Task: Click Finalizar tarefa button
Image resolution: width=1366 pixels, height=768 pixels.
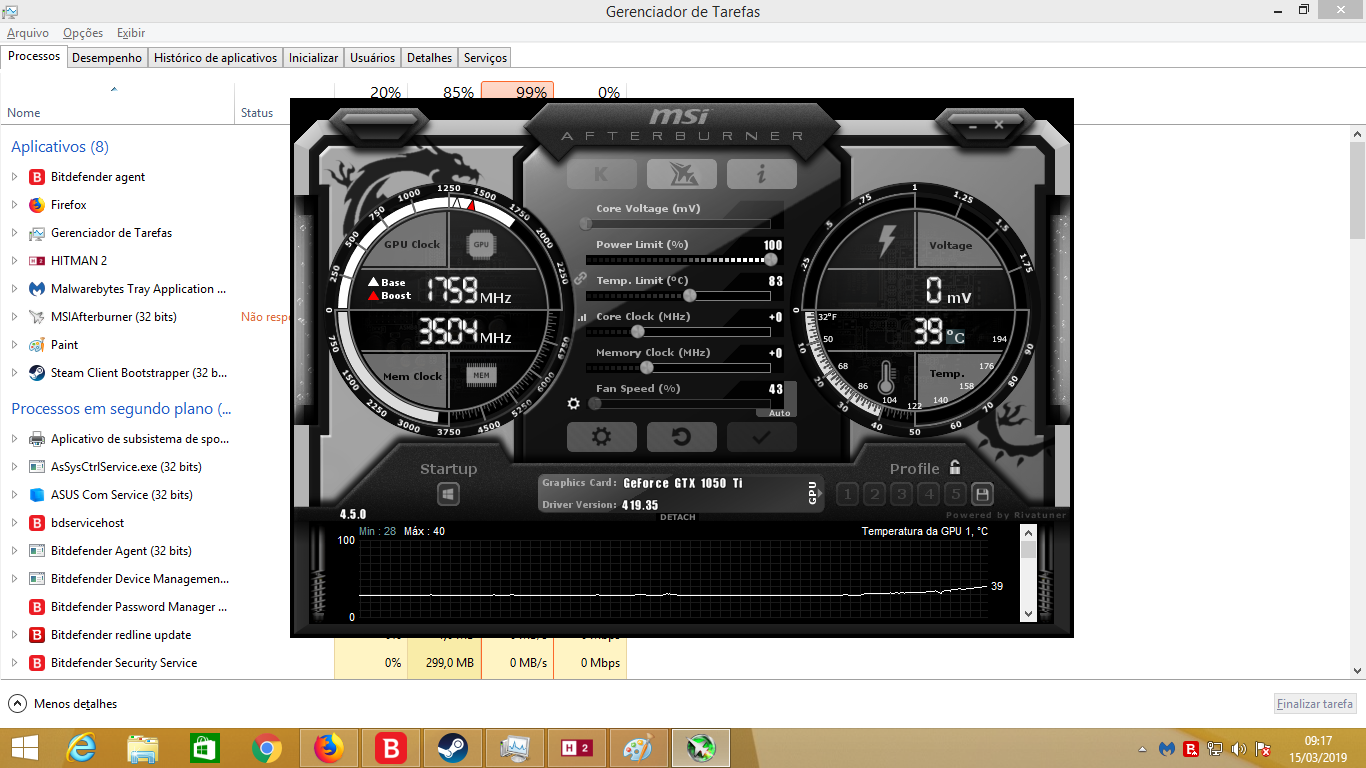Action: [x=1315, y=704]
